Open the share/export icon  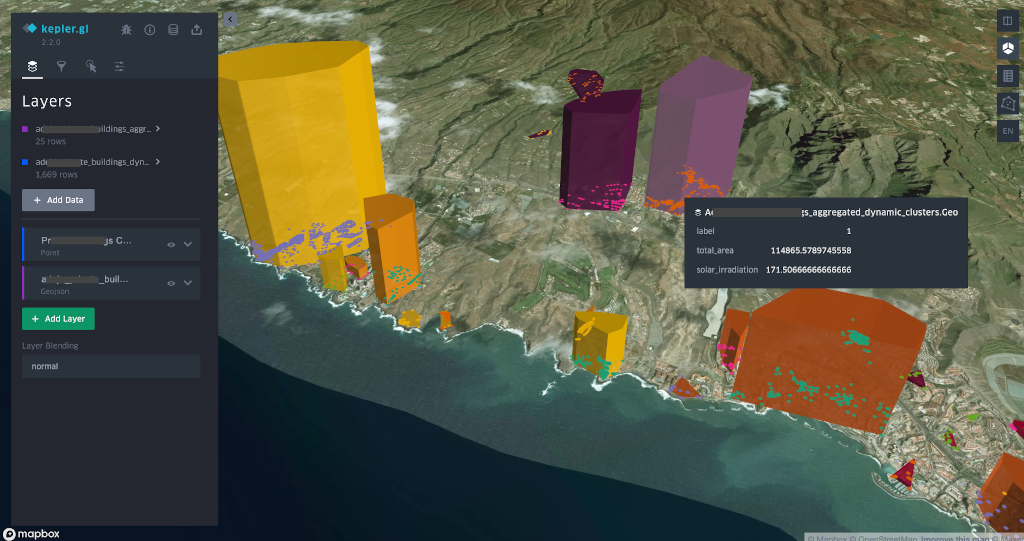coord(197,29)
